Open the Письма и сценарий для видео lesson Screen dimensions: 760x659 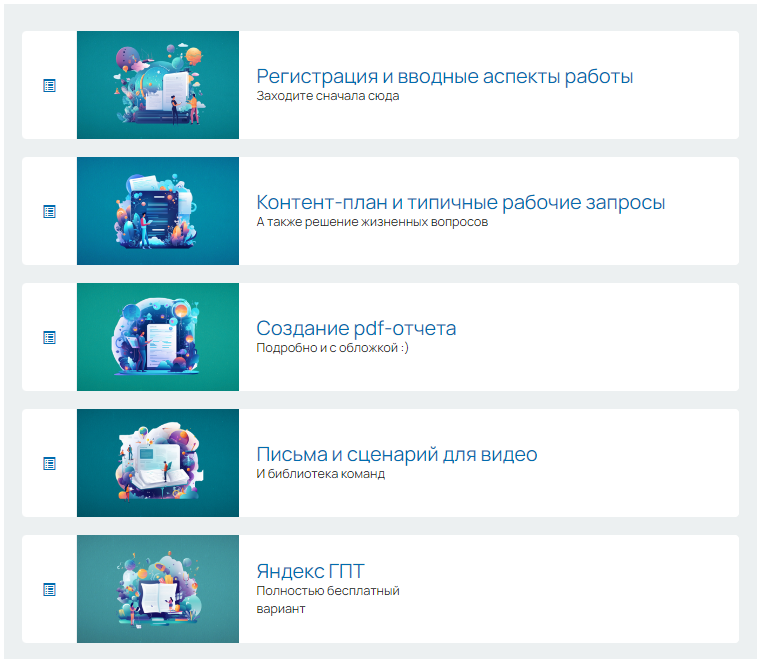(396, 455)
